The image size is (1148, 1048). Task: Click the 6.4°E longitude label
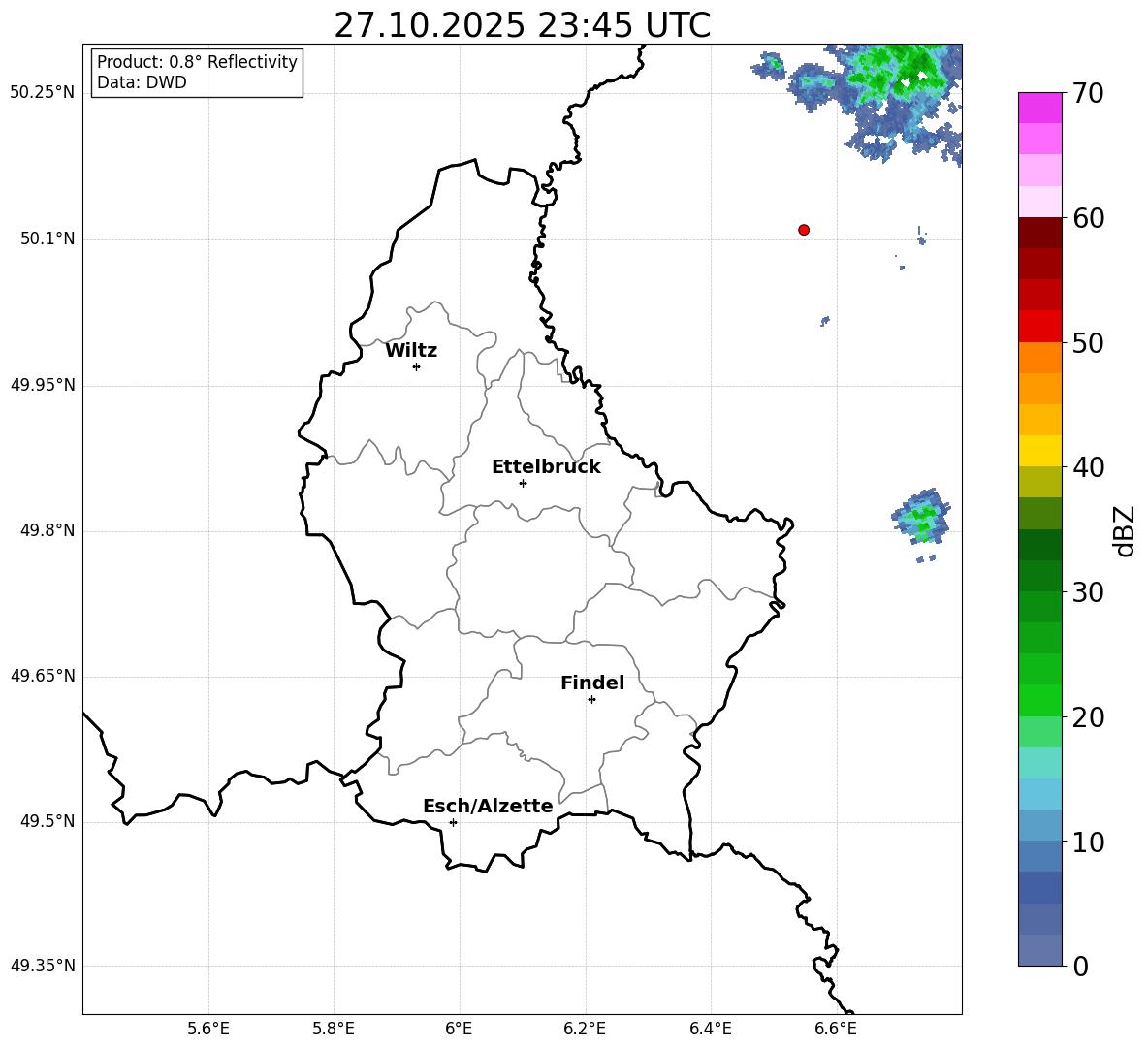(x=710, y=1029)
